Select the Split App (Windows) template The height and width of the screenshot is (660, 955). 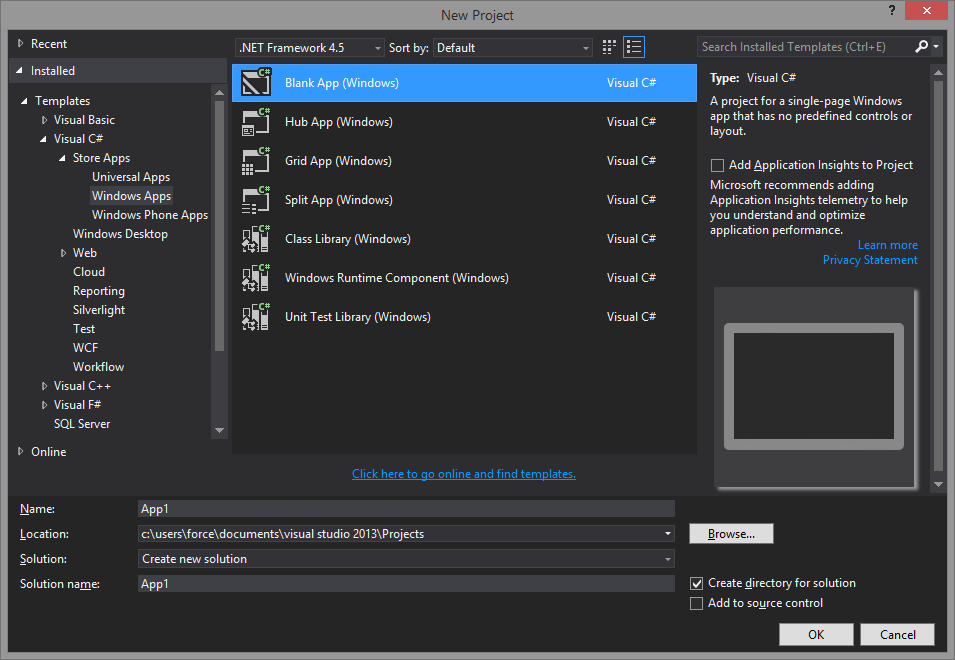340,199
